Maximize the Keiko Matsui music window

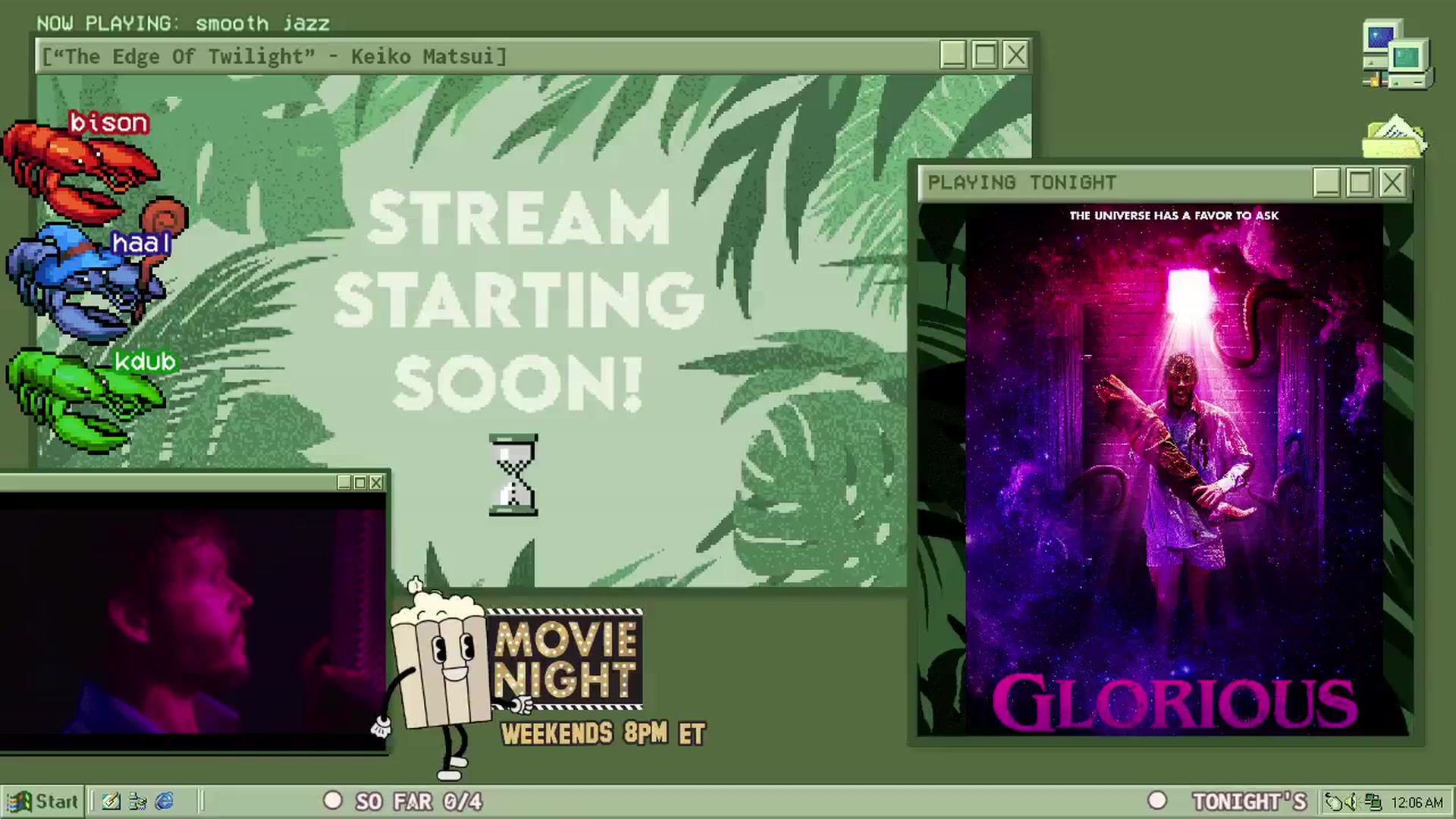click(x=984, y=55)
